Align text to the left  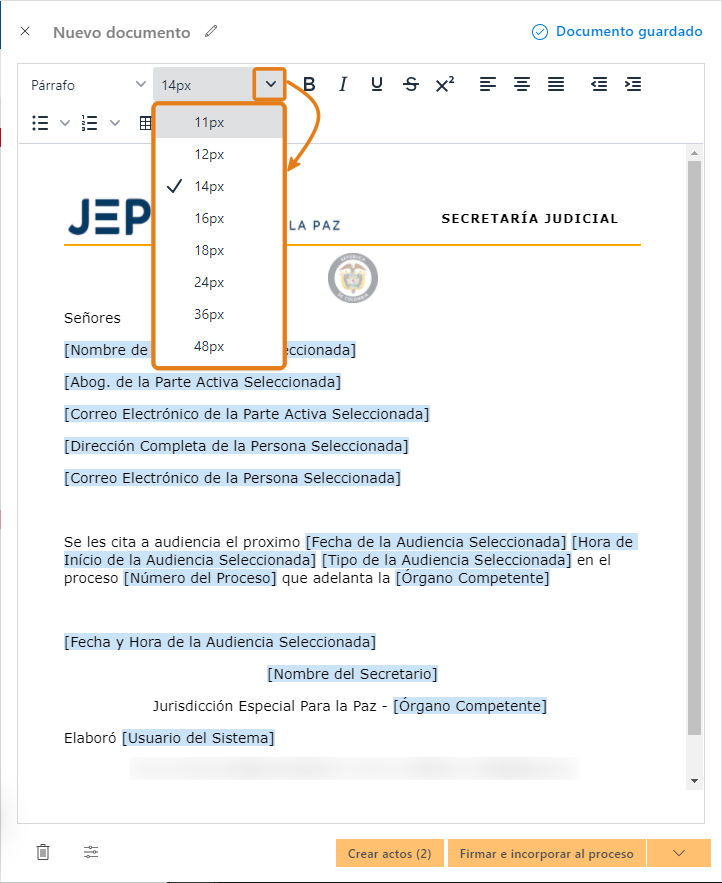(x=488, y=84)
